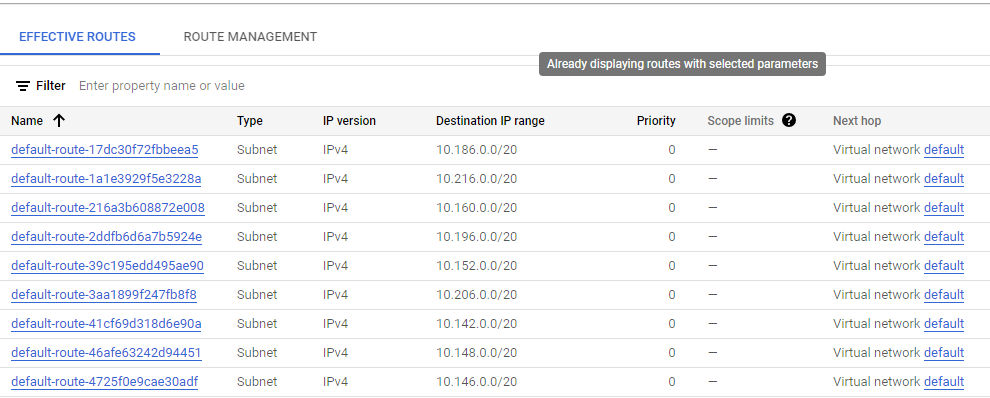Click the Filter list icon
The height and width of the screenshot is (398, 990).
[x=23, y=86]
